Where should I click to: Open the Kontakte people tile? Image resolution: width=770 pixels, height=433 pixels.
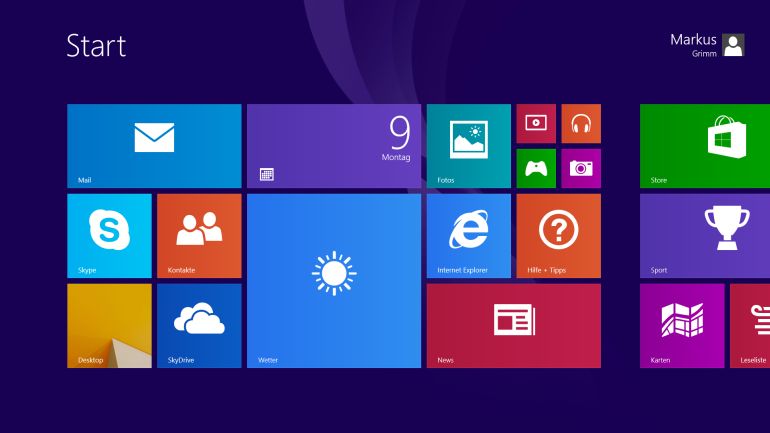coord(199,236)
